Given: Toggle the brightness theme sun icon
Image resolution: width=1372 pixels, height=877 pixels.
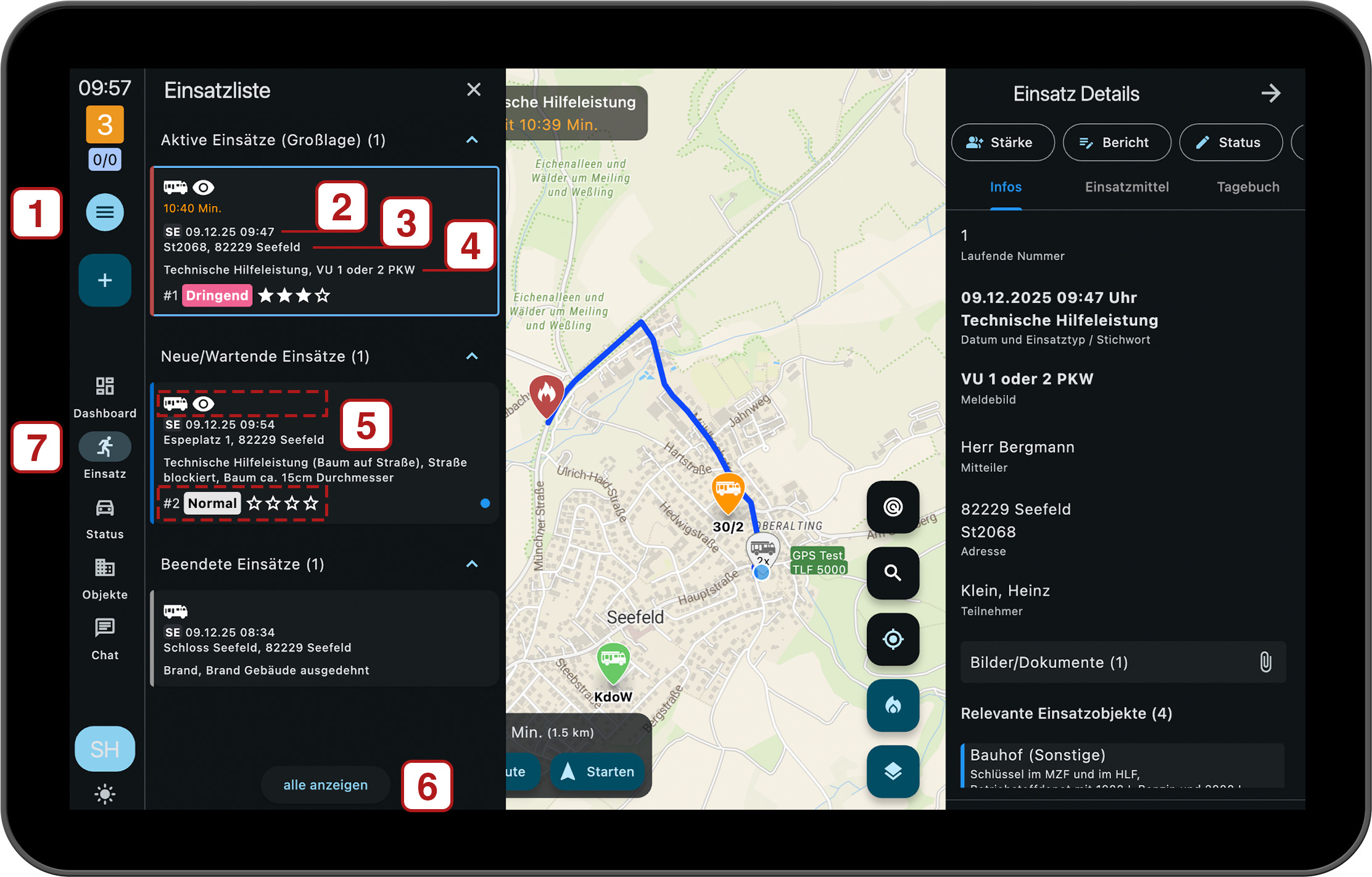Looking at the screenshot, I should pyautogui.click(x=105, y=794).
